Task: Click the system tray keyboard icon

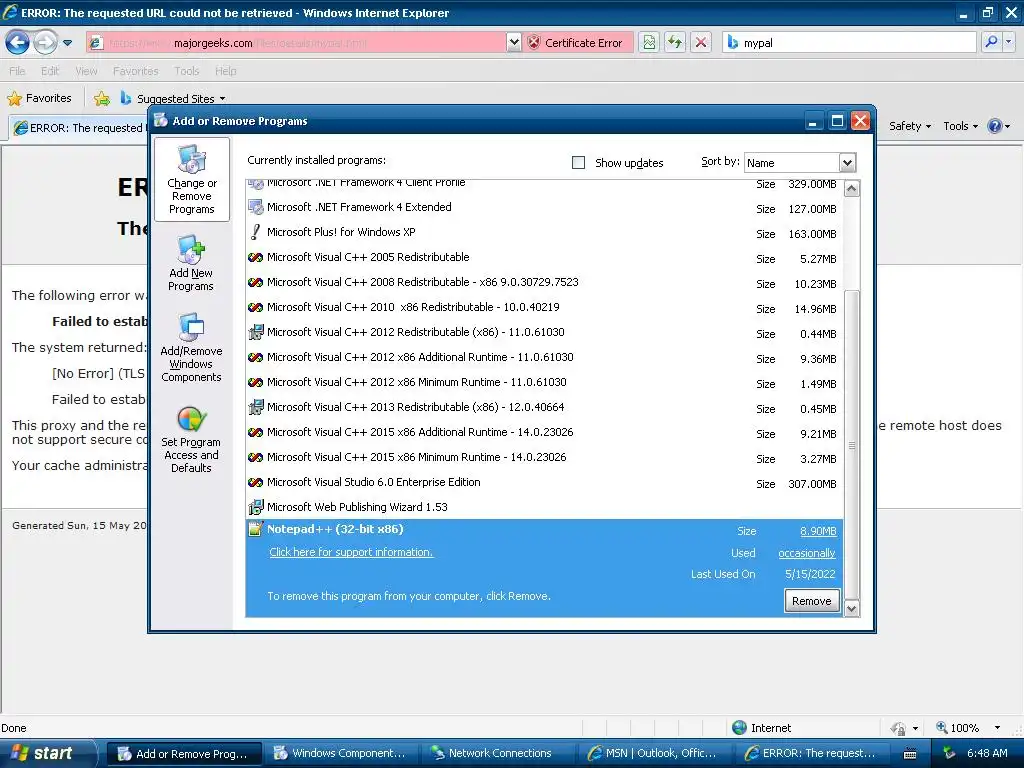Action: coord(910,754)
